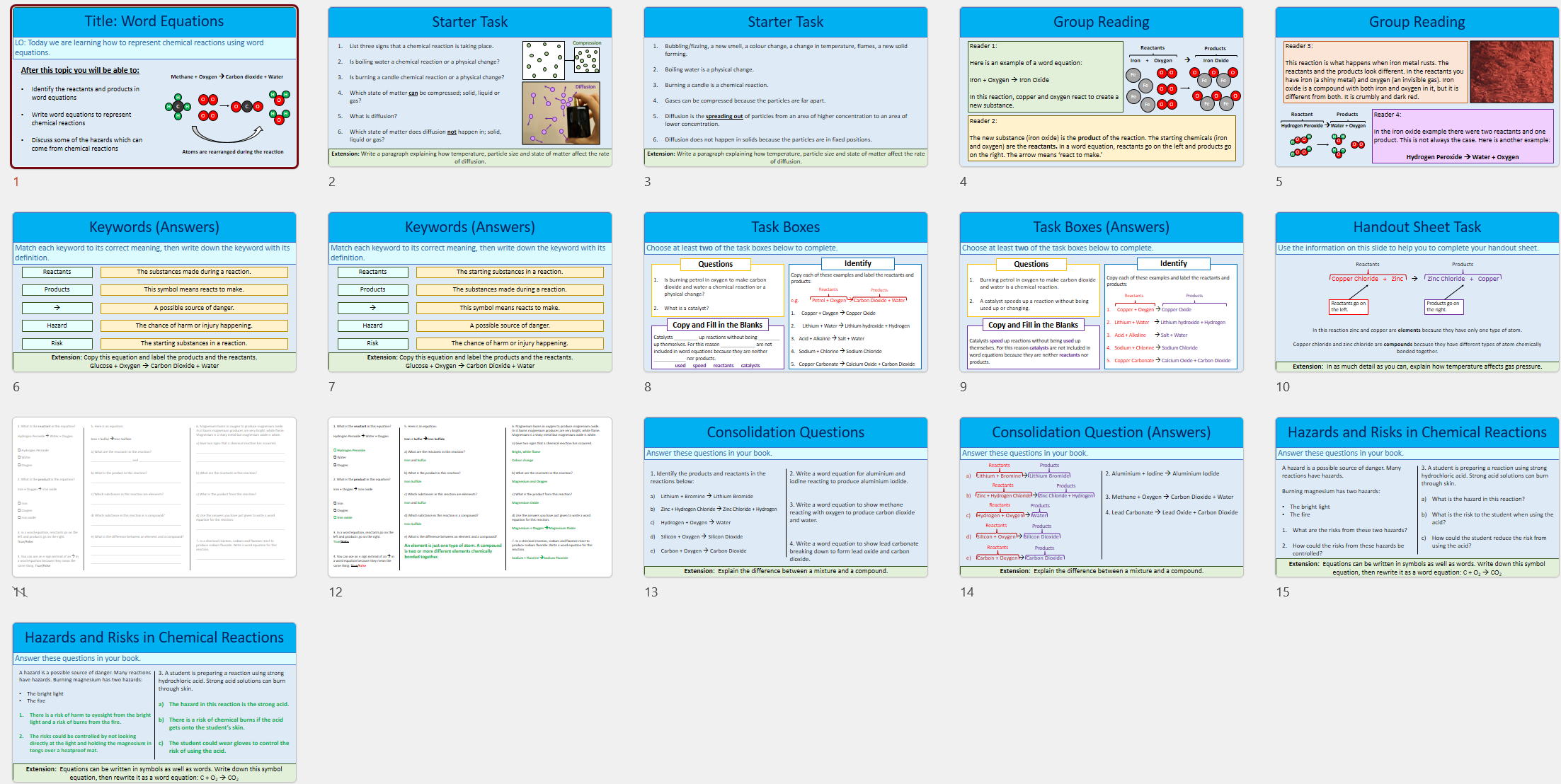Click the purple Reader 4 box on slide 5
1561x784 pixels.
click(x=1462, y=136)
